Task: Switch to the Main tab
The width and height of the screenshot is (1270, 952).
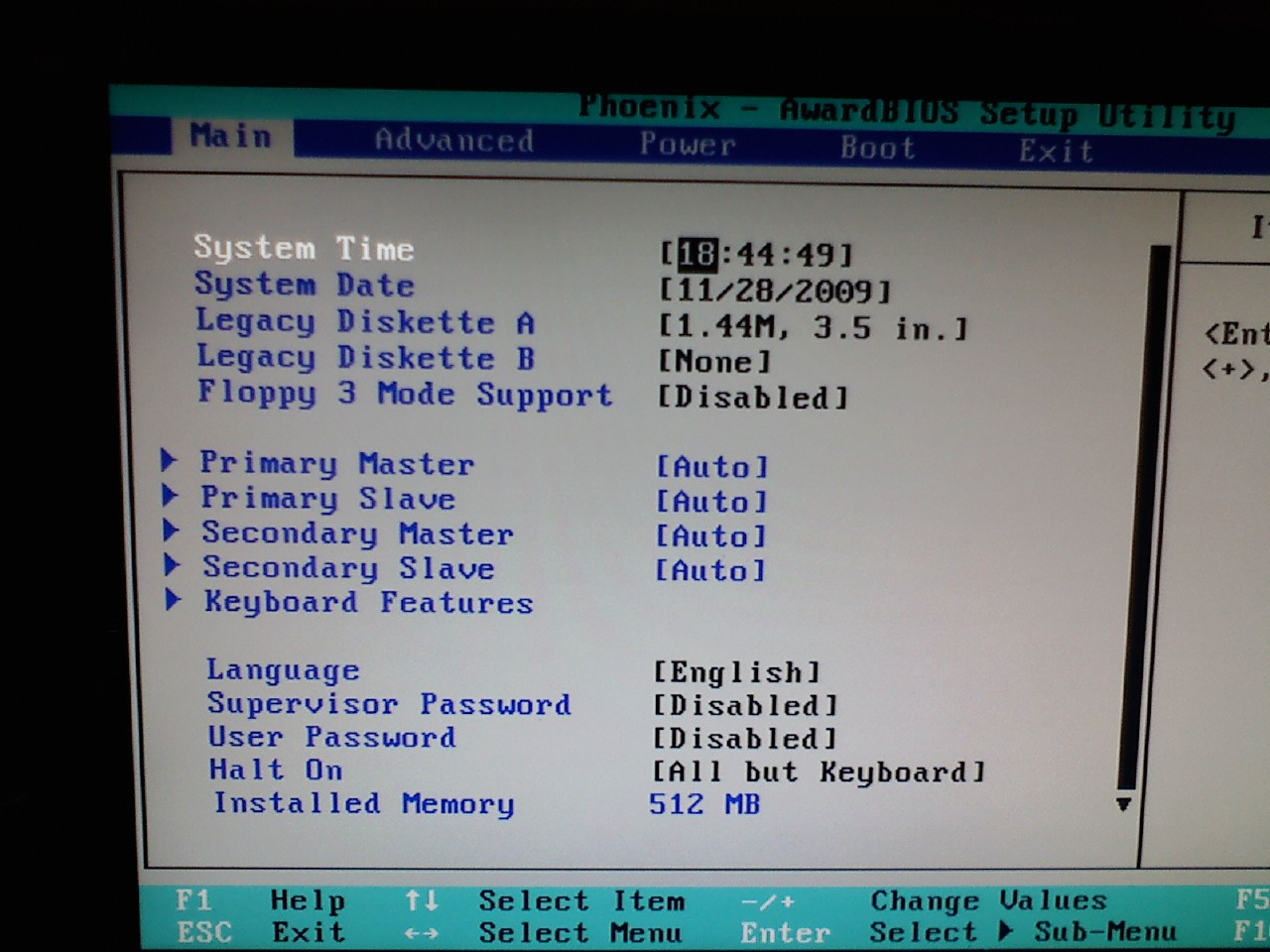Action: click(x=231, y=136)
